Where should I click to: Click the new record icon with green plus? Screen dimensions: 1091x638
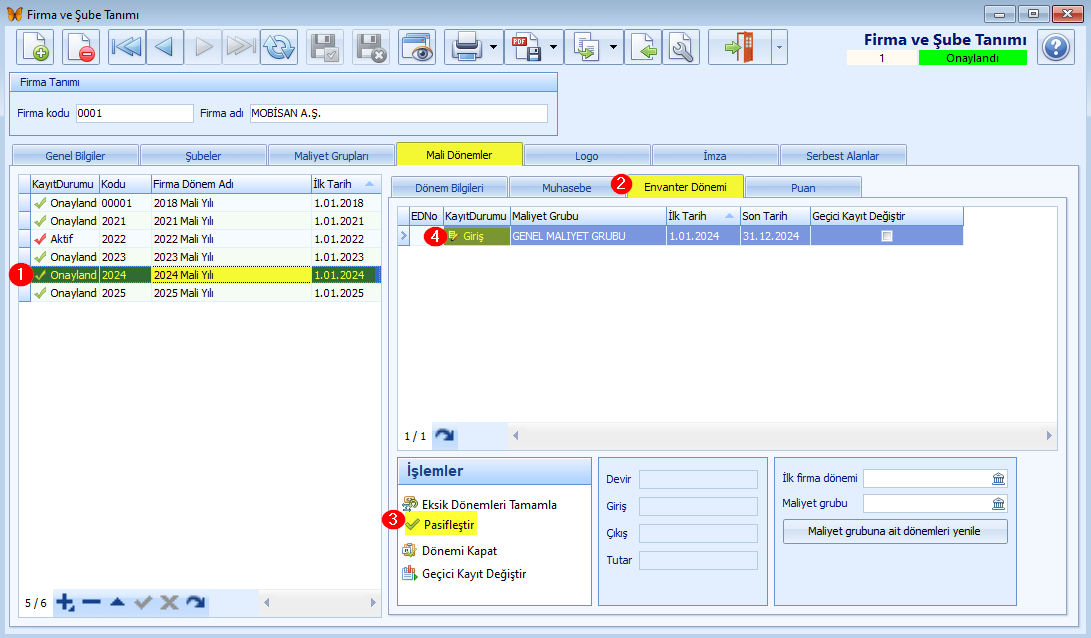click(x=35, y=47)
